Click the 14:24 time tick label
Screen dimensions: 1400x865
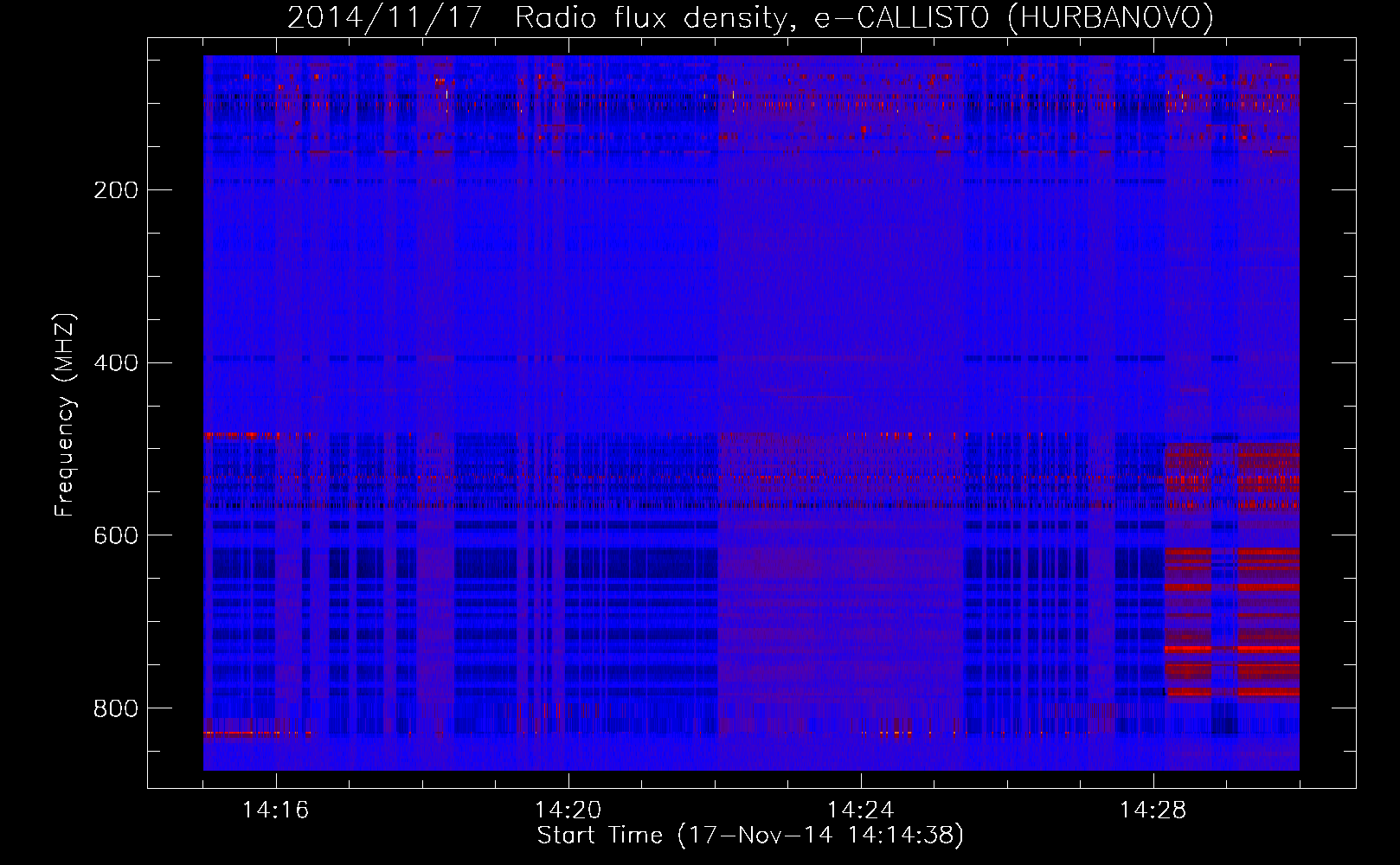click(x=861, y=811)
